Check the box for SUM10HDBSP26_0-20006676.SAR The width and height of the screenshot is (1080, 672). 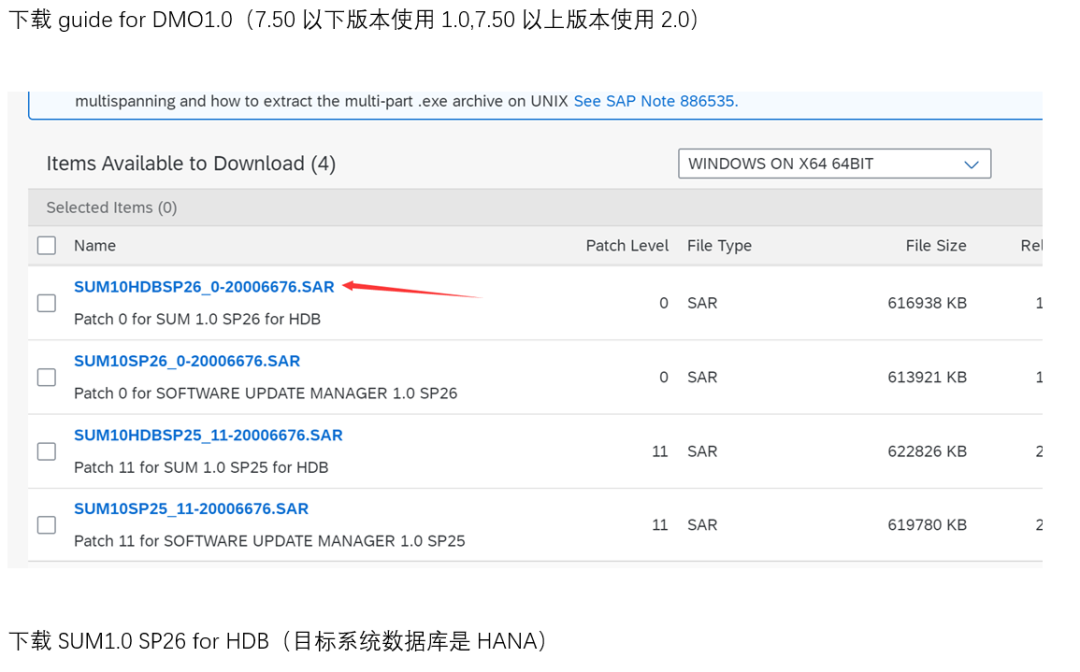coord(46,303)
